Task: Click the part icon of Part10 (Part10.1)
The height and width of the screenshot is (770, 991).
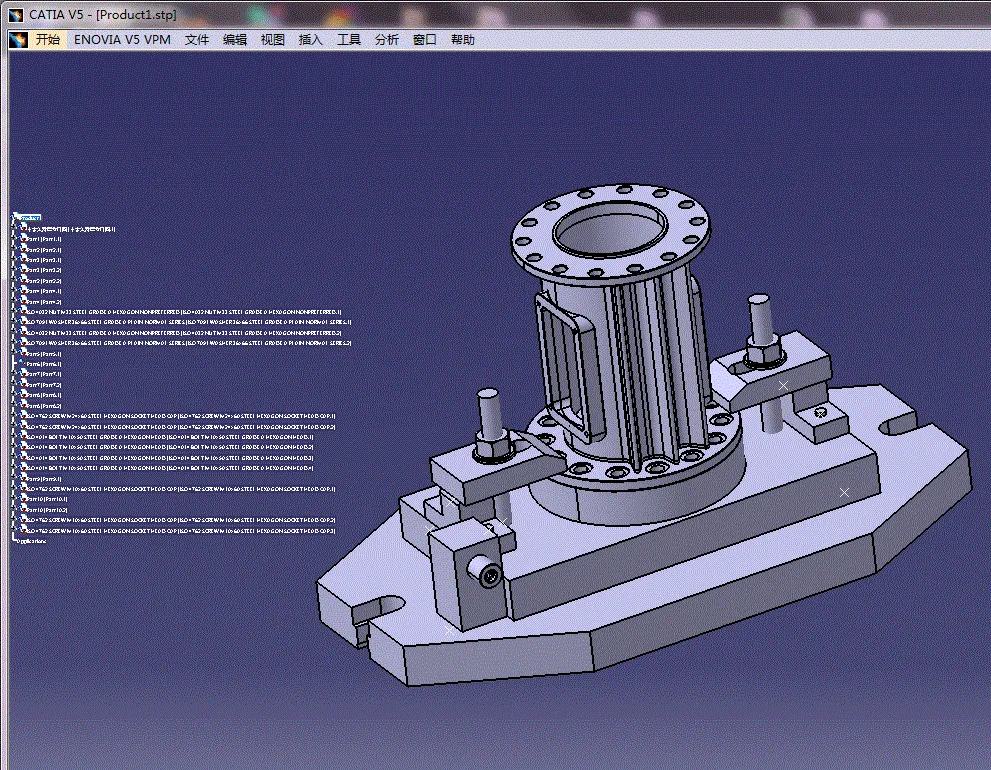Action: tap(23, 498)
